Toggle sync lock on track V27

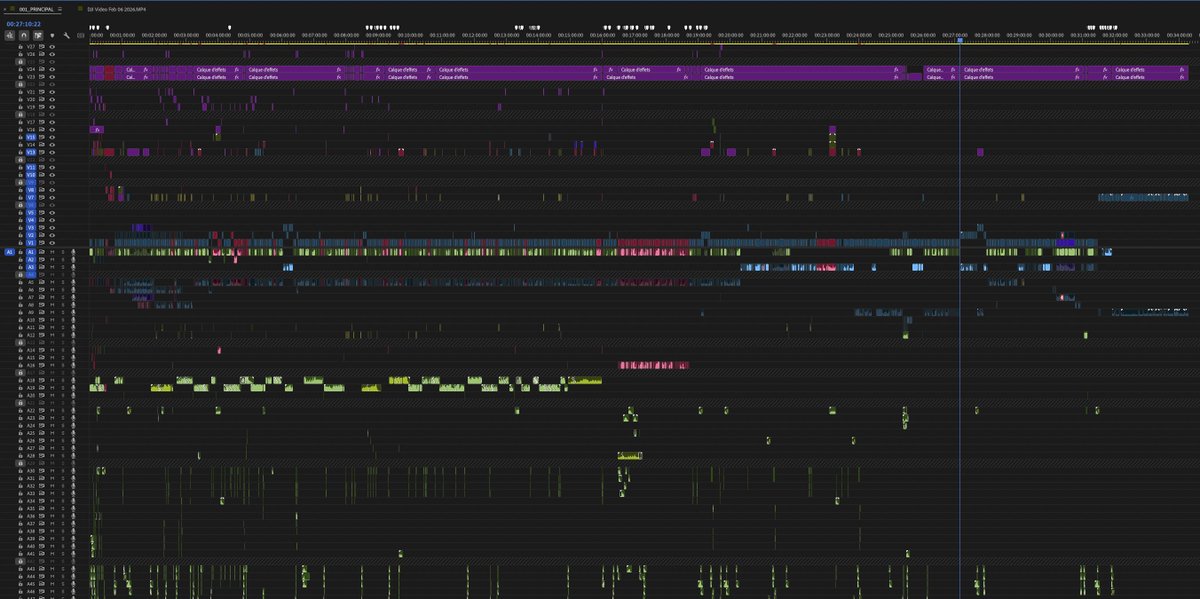pyautogui.click(x=42, y=47)
